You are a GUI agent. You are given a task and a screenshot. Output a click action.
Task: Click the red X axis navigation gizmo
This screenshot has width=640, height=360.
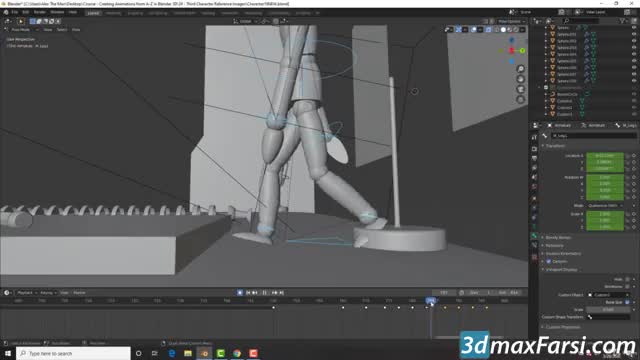click(x=511, y=51)
